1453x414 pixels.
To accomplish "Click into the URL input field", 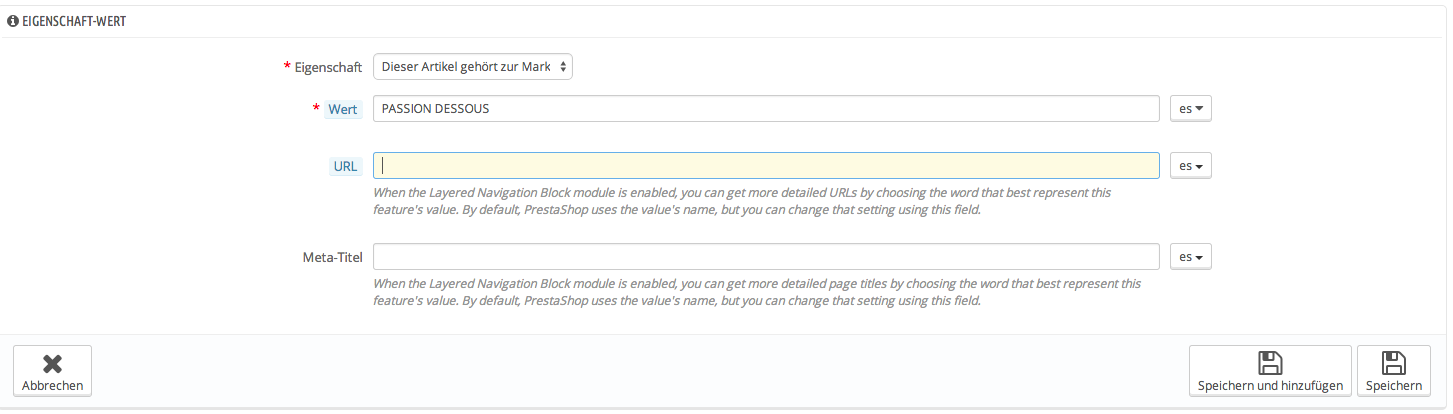I will click(x=765, y=166).
